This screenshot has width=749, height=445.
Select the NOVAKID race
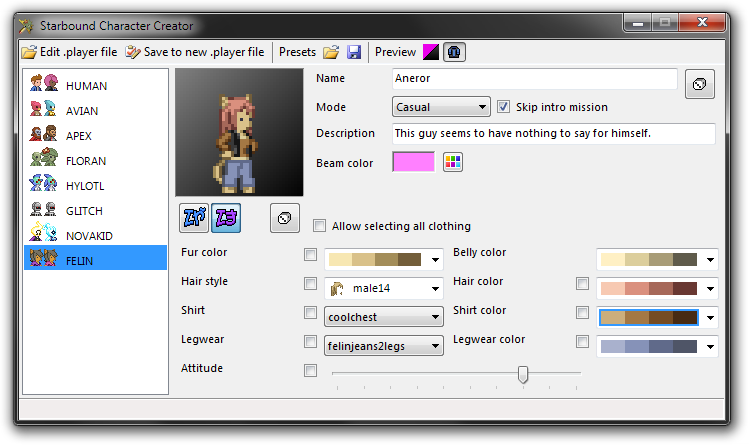pos(96,236)
